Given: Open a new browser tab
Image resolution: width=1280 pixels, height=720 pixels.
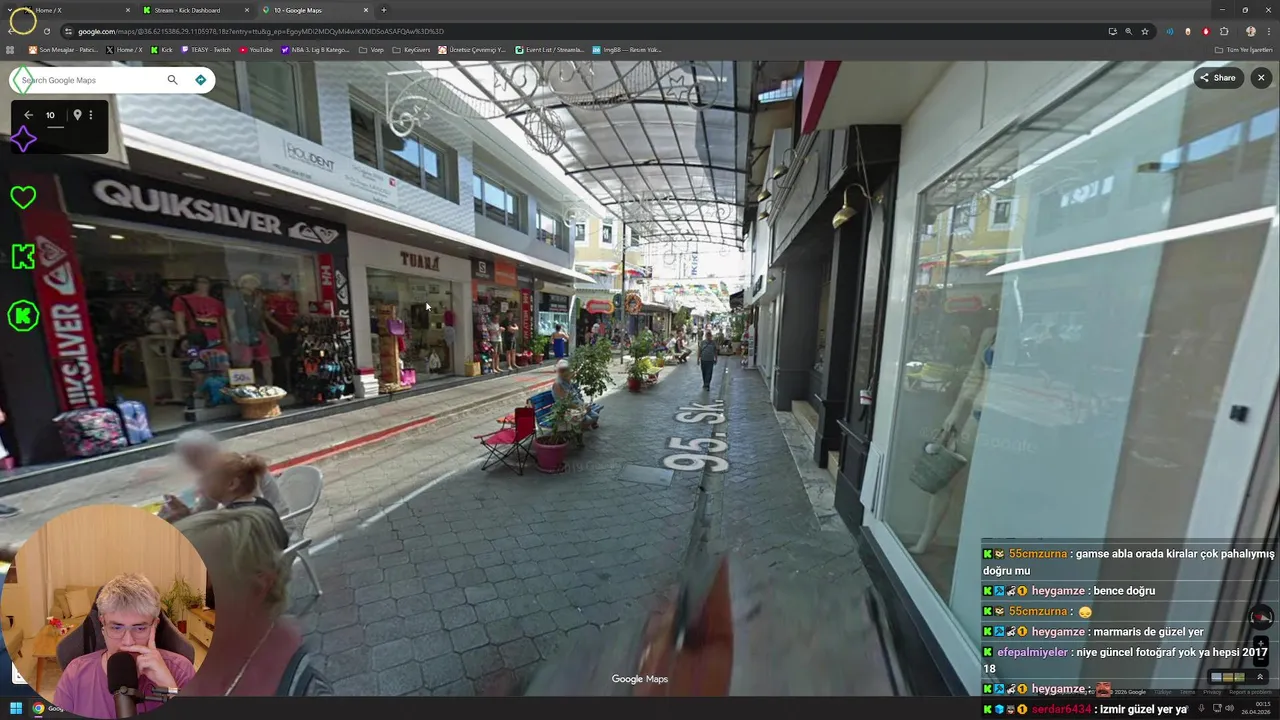Looking at the screenshot, I should pyautogui.click(x=384, y=10).
